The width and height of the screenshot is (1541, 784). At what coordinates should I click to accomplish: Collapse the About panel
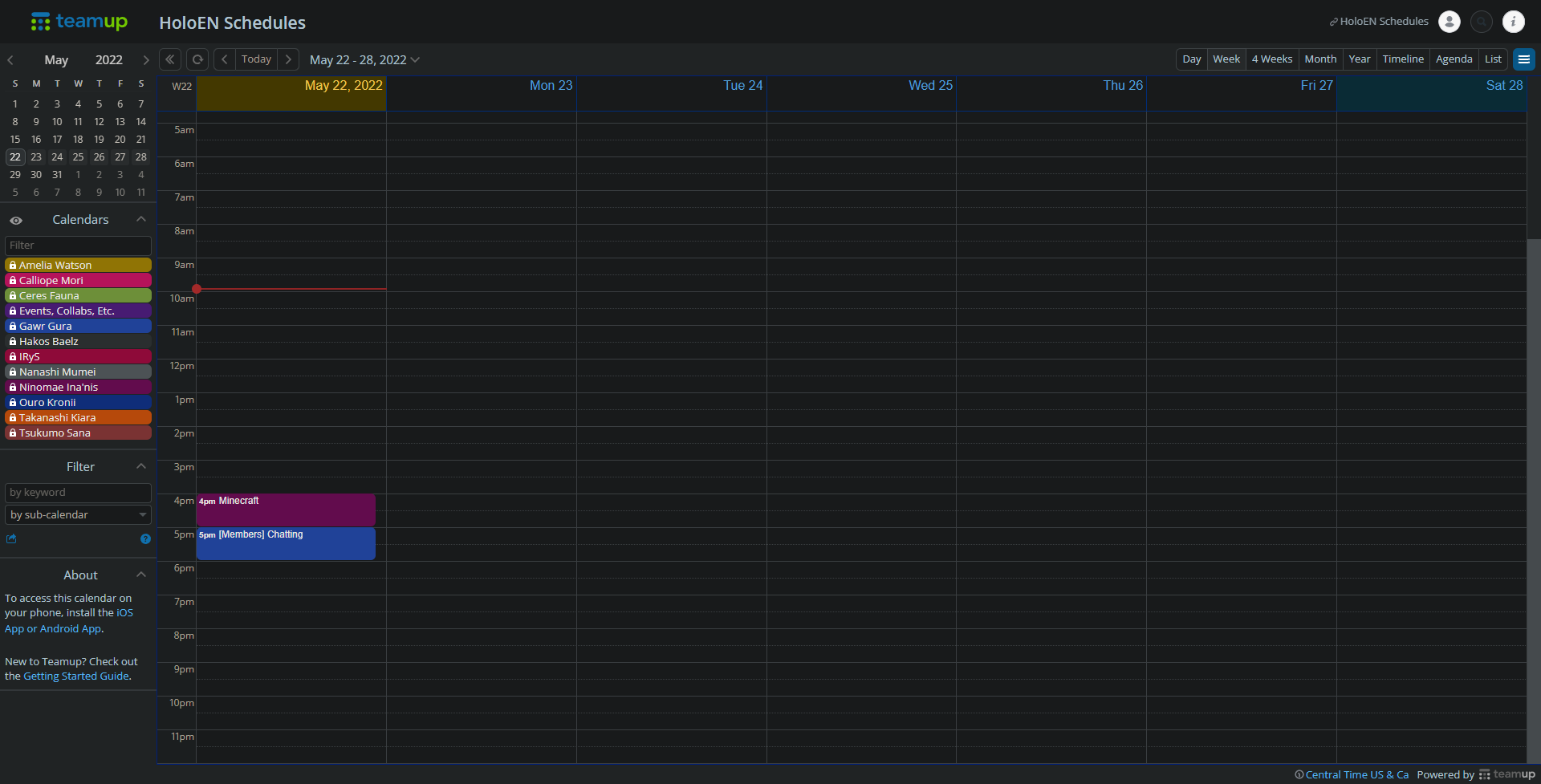pyautogui.click(x=141, y=575)
